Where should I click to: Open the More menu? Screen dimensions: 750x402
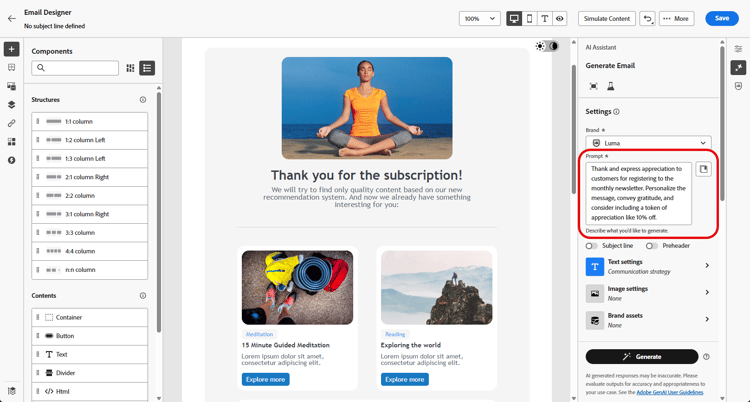pyautogui.click(x=676, y=19)
